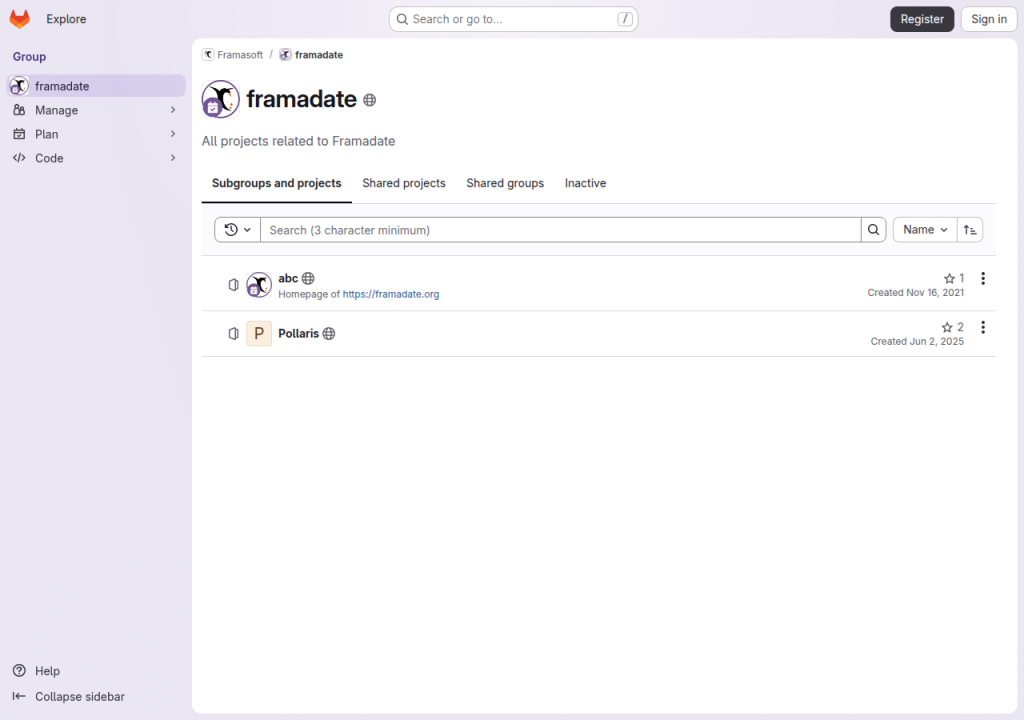Viewport: 1024px width, 720px height.
Task: Click the Sign in button
Action: tap(988, 19)
